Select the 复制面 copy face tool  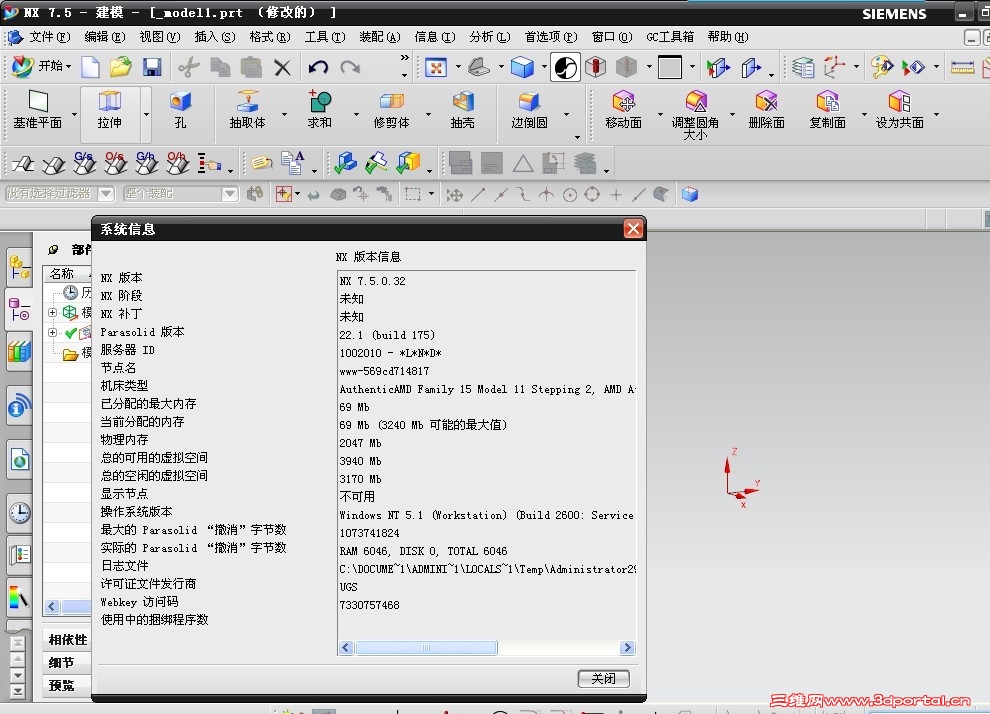[827, 110]
